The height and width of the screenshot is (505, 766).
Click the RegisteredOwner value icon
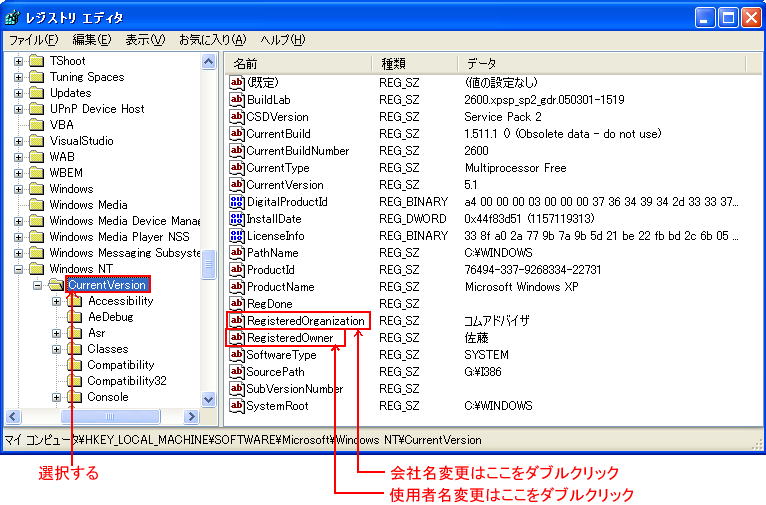coord(237,338)
